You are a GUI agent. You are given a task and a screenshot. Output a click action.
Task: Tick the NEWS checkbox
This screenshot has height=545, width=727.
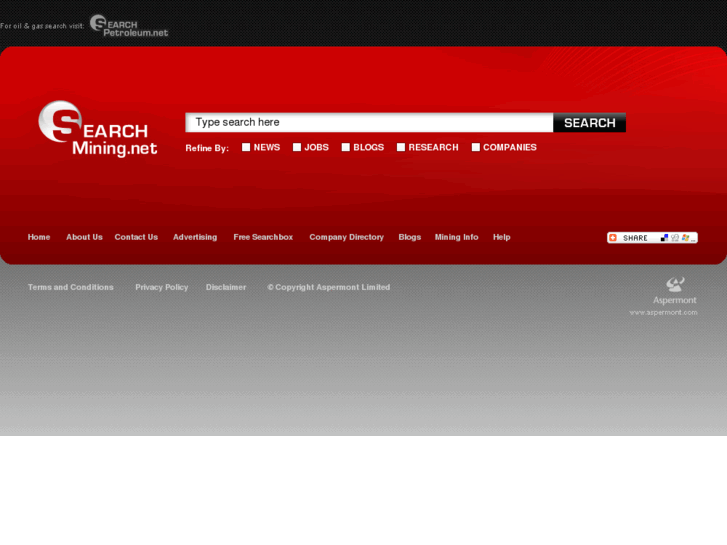[x=246, y=147]
